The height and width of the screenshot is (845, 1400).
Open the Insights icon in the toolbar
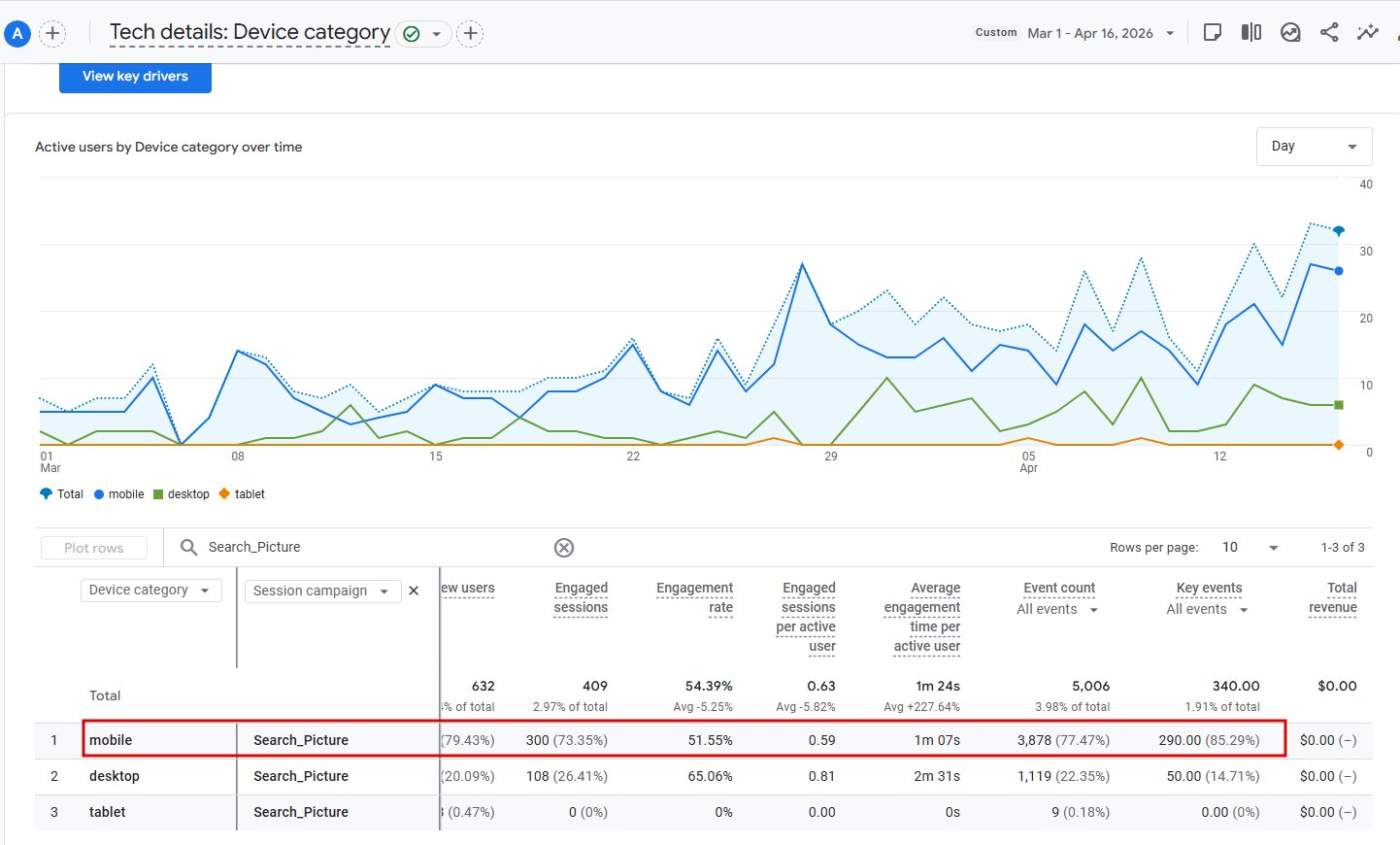(x=1290, y=33)
